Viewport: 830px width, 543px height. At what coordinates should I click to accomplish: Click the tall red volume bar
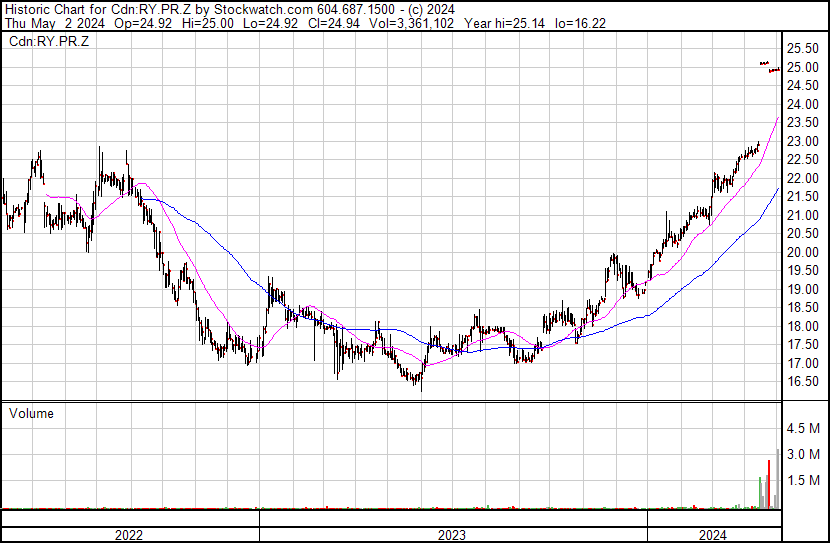point(769,484)
